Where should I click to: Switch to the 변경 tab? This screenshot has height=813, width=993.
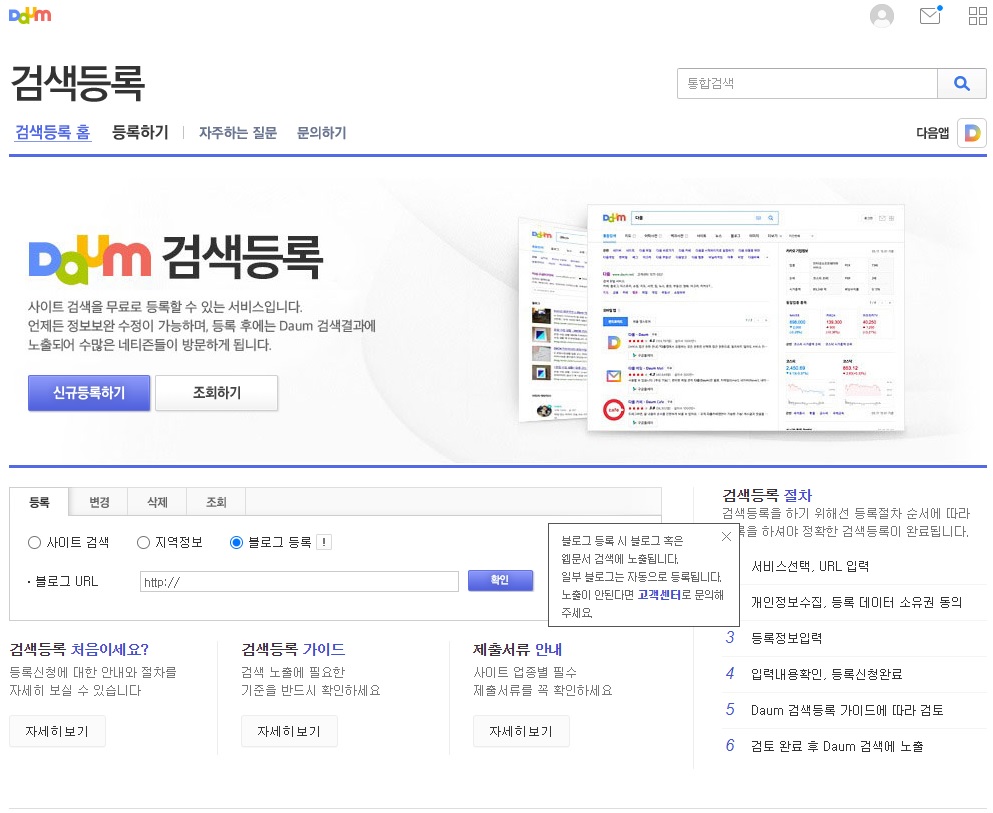[97, 503]
